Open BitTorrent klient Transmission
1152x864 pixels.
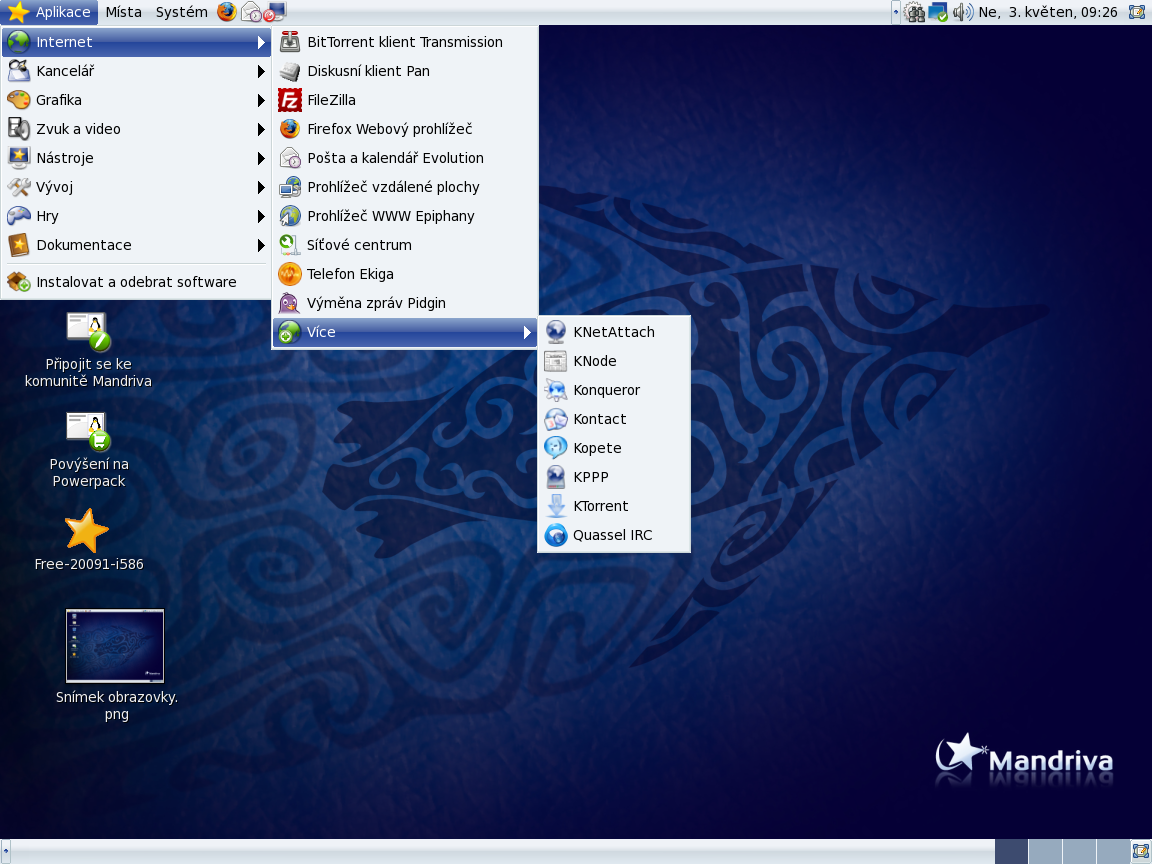[x=405, y=42]
